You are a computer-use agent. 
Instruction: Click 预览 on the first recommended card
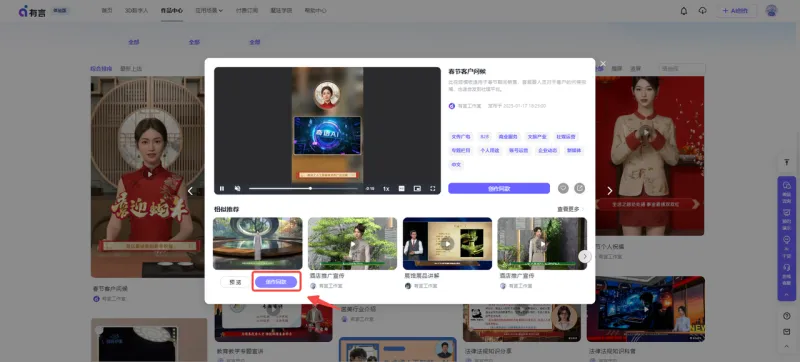tap(236, 282)
